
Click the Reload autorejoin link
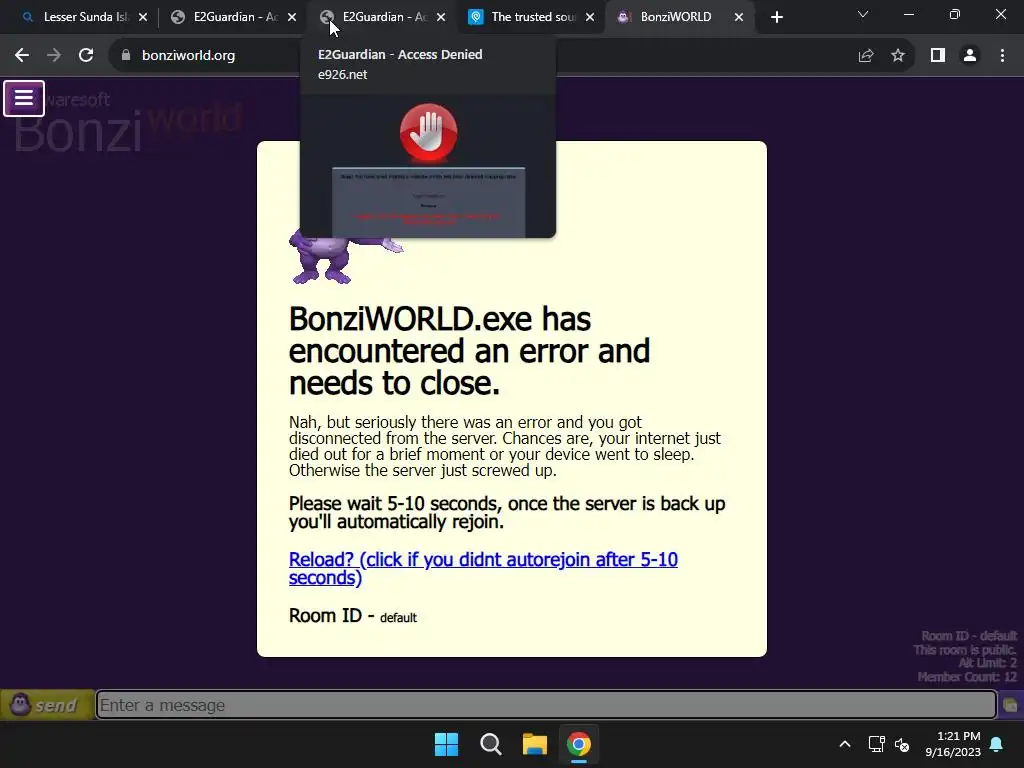(483, 568)
